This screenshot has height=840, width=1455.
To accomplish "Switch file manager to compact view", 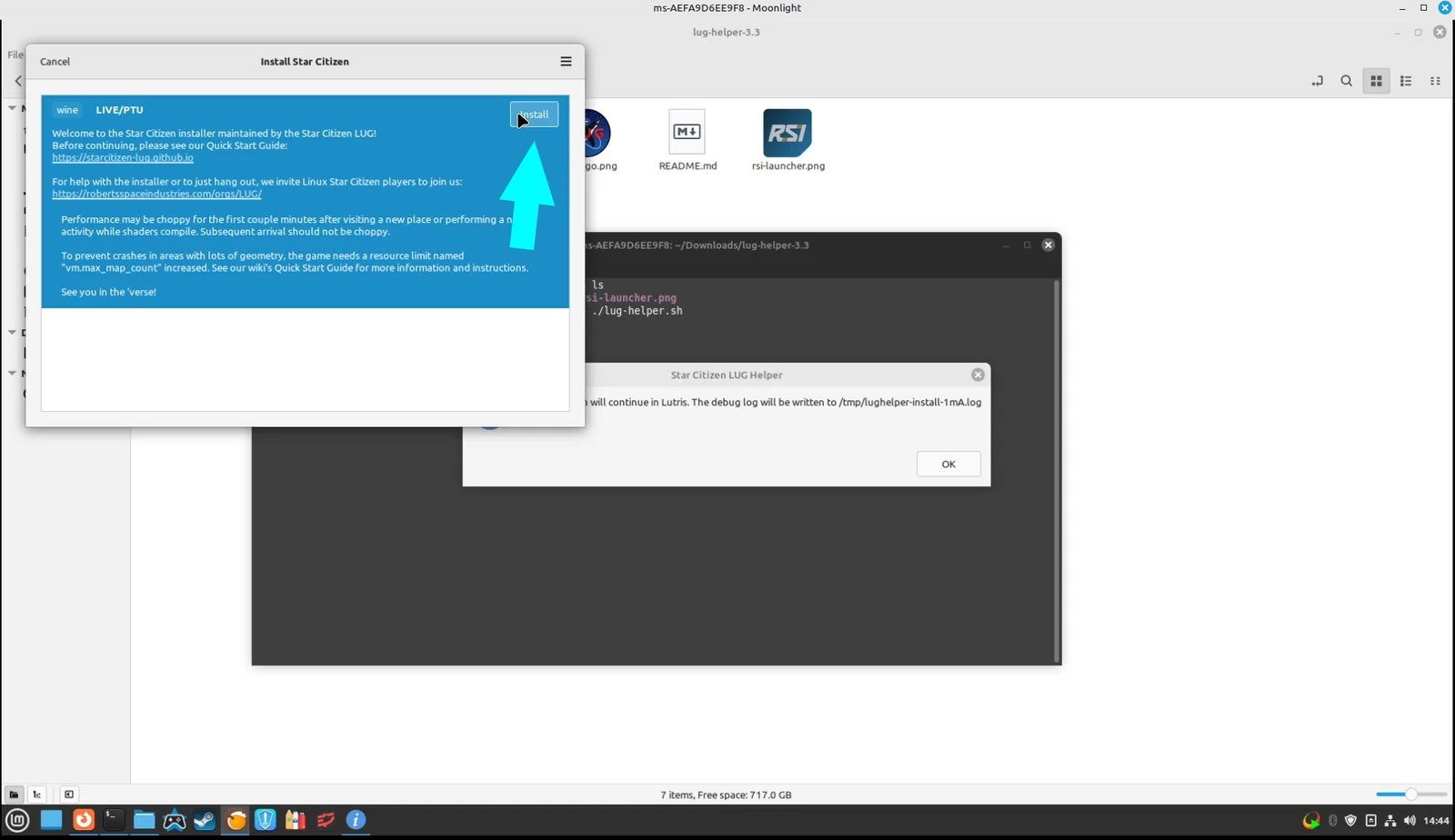I will click(1435, 81).
